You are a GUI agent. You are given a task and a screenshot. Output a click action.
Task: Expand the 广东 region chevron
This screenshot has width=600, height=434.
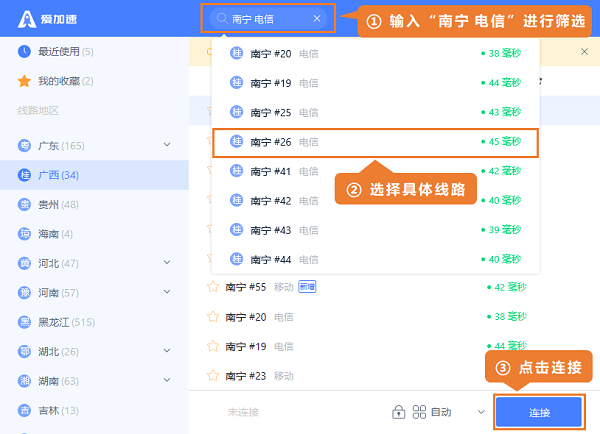click(167, 145)
